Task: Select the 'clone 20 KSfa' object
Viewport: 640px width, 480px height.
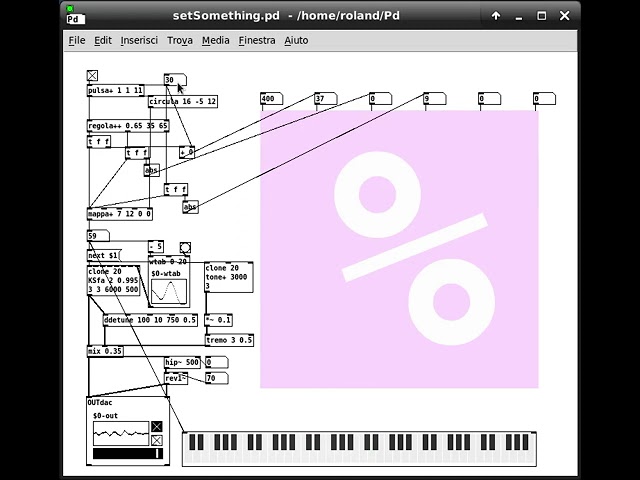Action: 114,281
